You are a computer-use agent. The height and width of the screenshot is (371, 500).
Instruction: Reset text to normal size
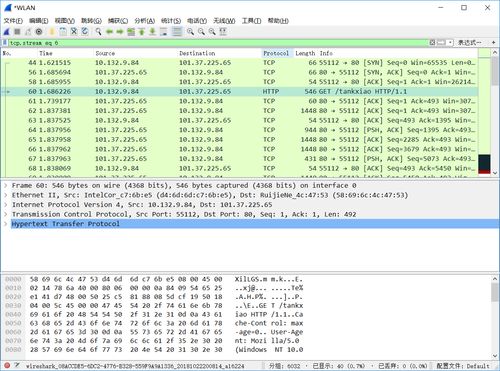212,32
